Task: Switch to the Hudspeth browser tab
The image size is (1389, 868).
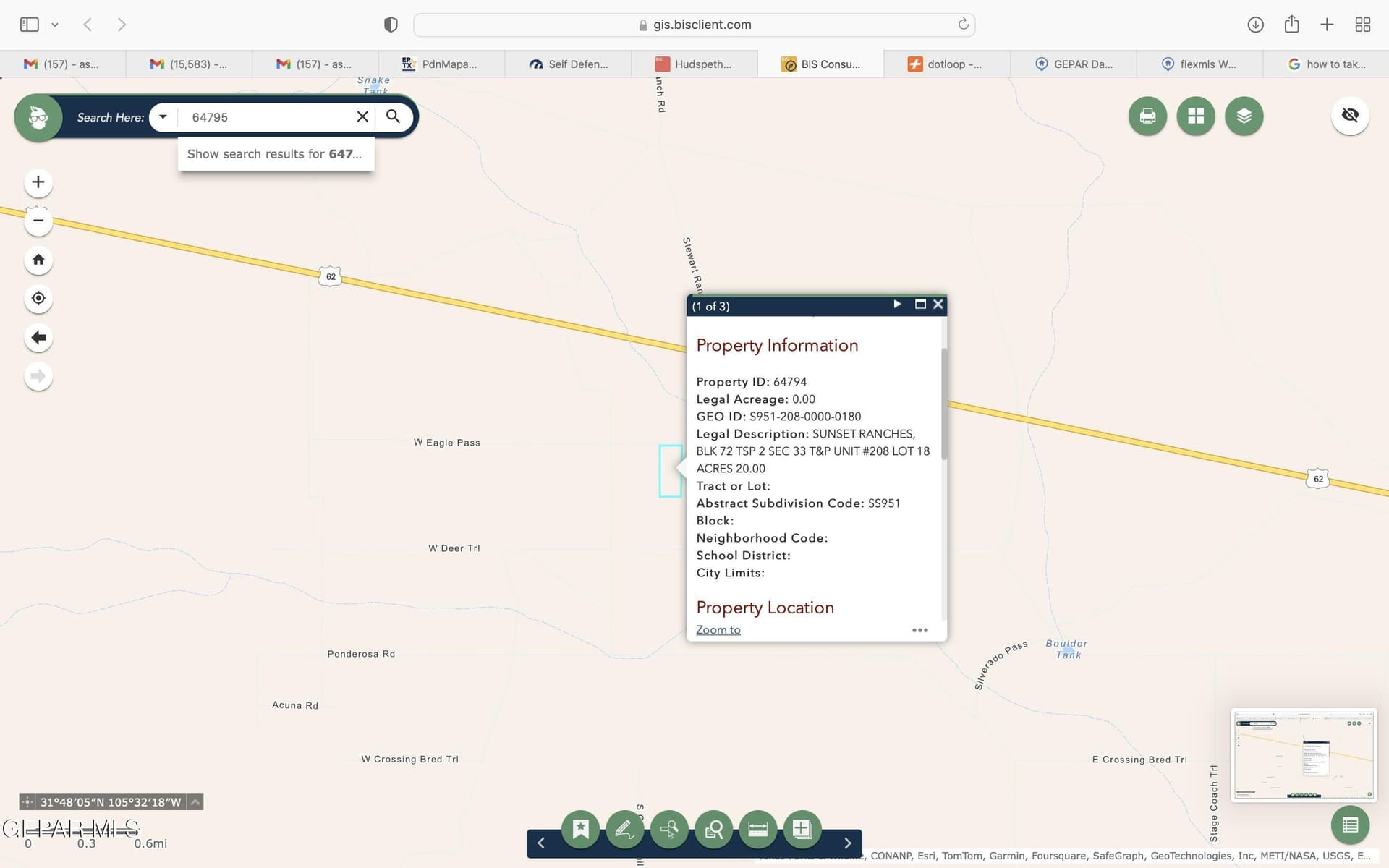Action: (694, 64)
